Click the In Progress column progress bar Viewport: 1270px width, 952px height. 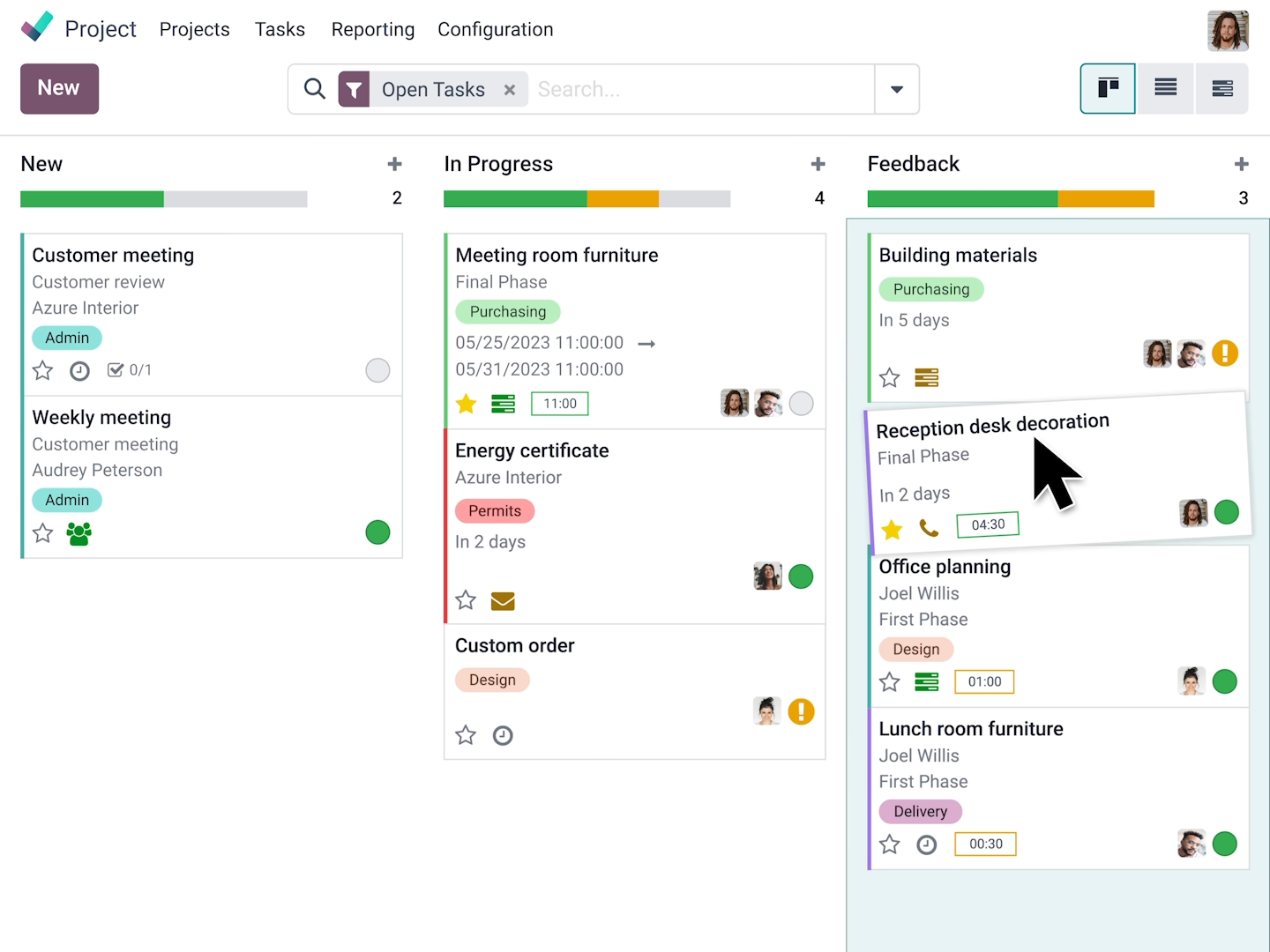click(x=586, y=199)
